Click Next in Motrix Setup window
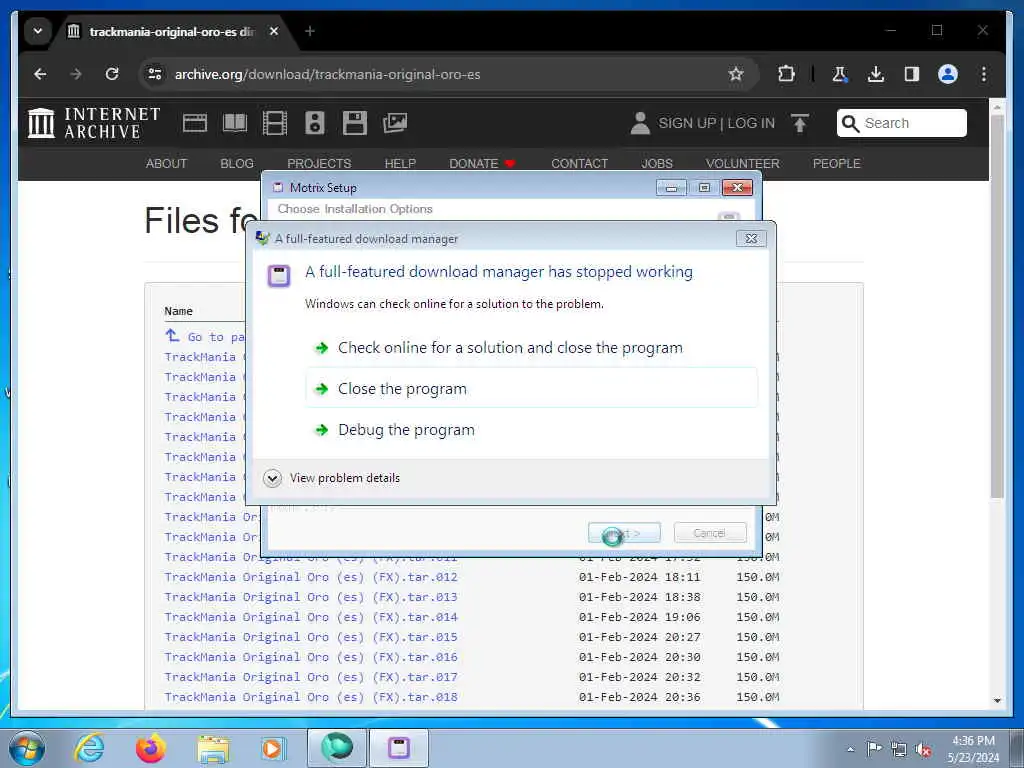Screen dimensions: 1024x768 click(x=624, y=533)
